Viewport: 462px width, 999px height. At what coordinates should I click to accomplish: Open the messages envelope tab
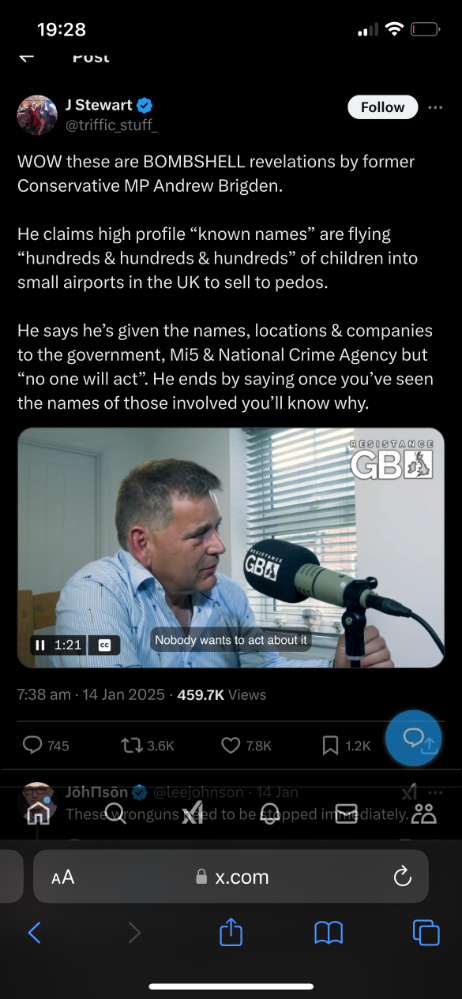[346, 814]
